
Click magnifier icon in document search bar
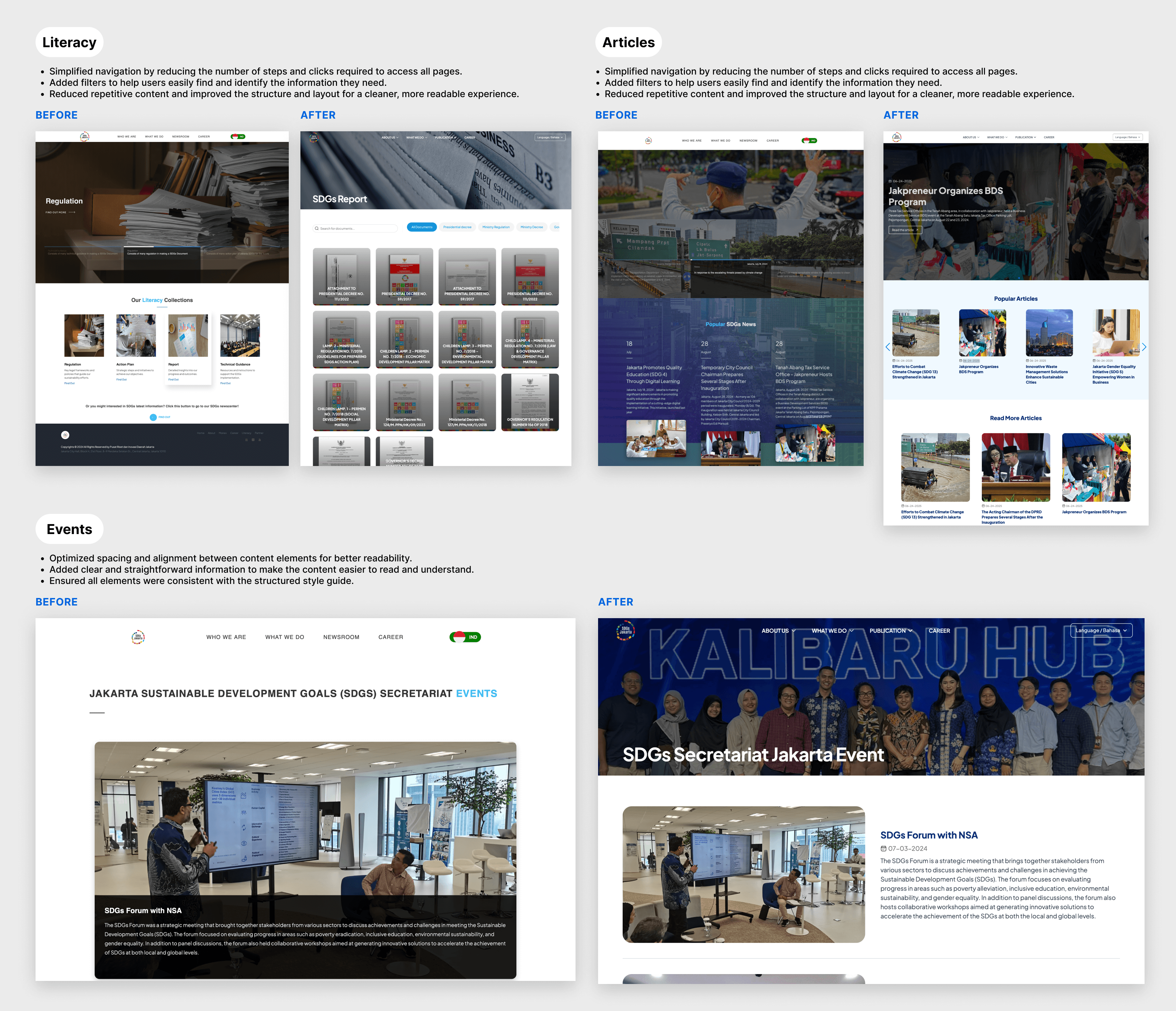point(317,229)
